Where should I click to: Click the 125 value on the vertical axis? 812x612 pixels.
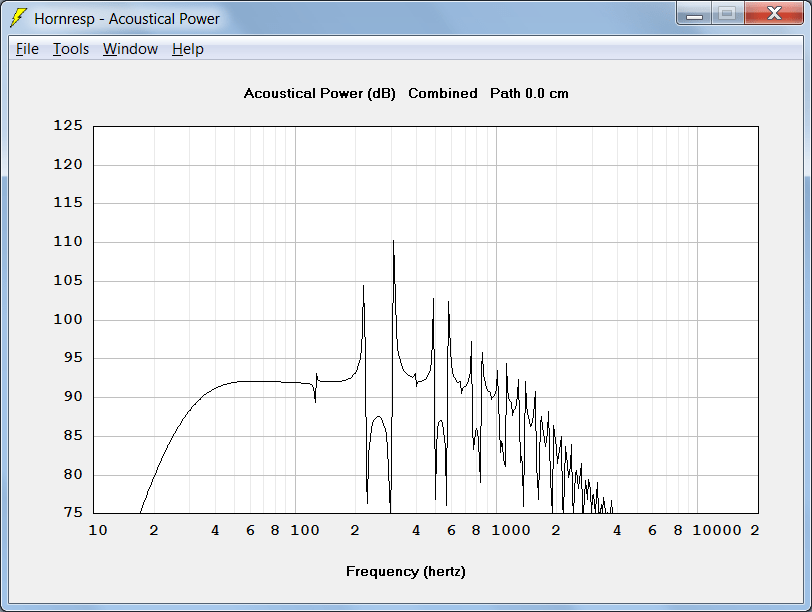(68, 125)
